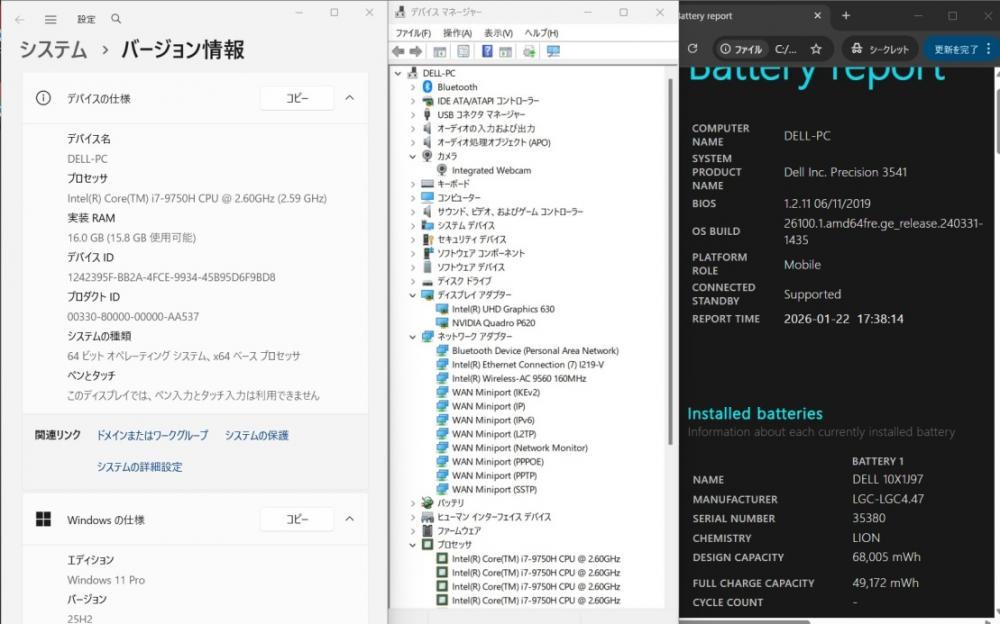Select WAN Miniport (IKEv2) entry
This screenshot has height=624, width=1000.
coord(496,392)
